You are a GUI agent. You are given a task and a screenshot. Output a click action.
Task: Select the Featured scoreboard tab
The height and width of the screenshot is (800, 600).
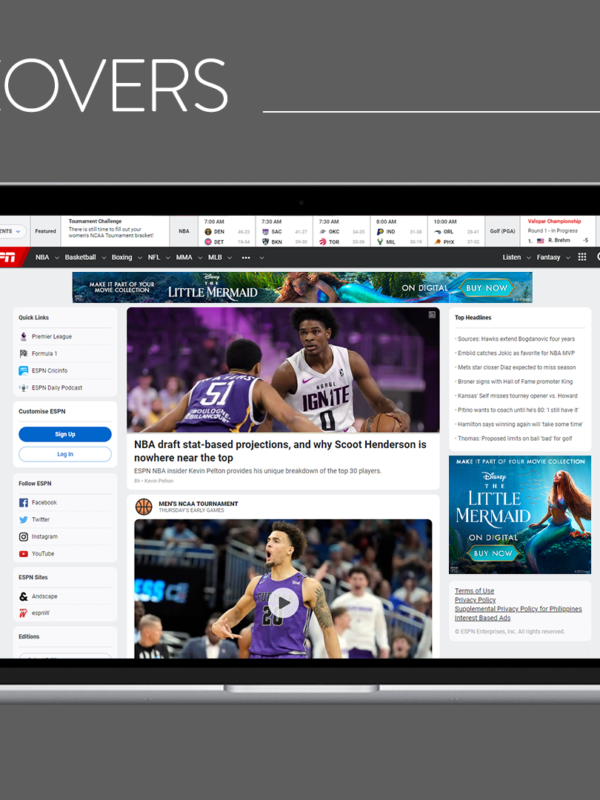click(45, 231)
